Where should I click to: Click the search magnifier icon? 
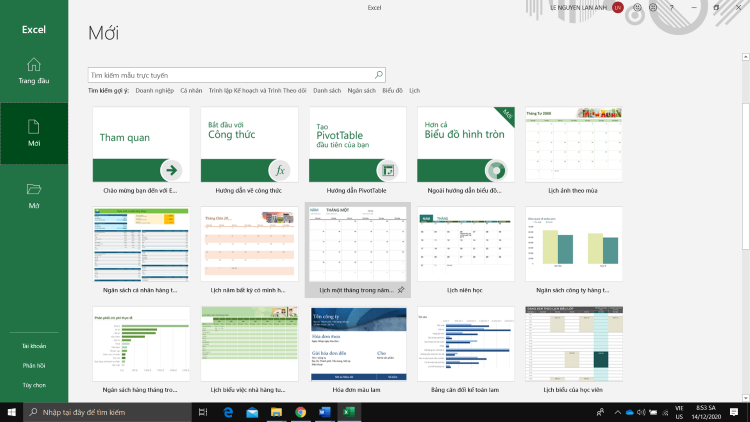coord(378,75)
